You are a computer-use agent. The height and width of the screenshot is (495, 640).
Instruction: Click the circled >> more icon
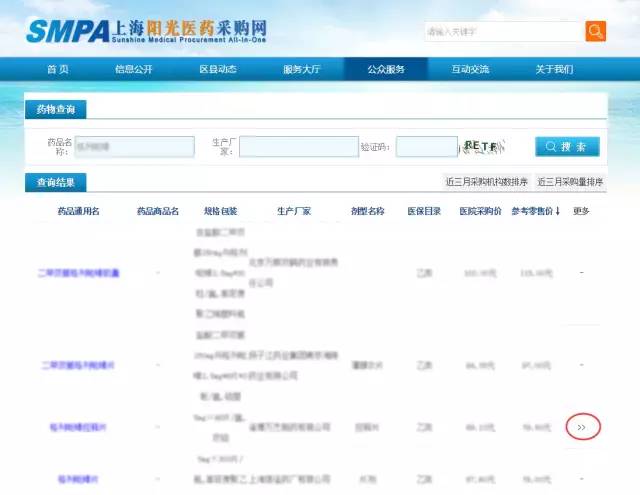[x=581, y=427]
